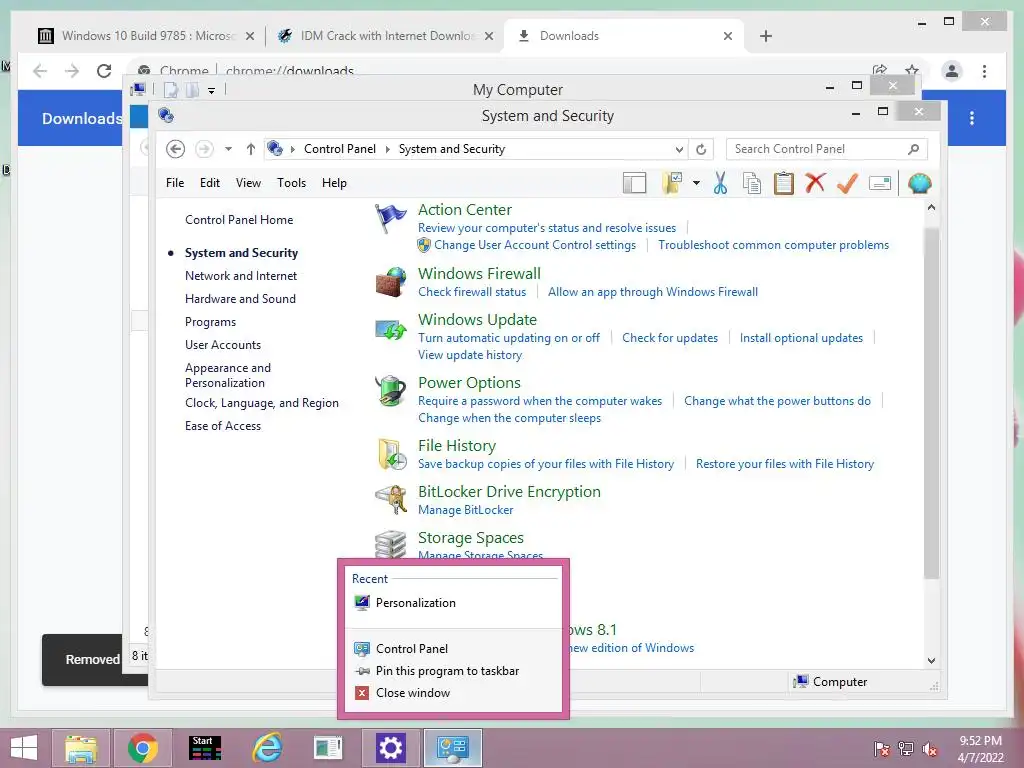Open Programs category in sidebar
Viewport: 1024px width, 768px height.
[210, 322]
